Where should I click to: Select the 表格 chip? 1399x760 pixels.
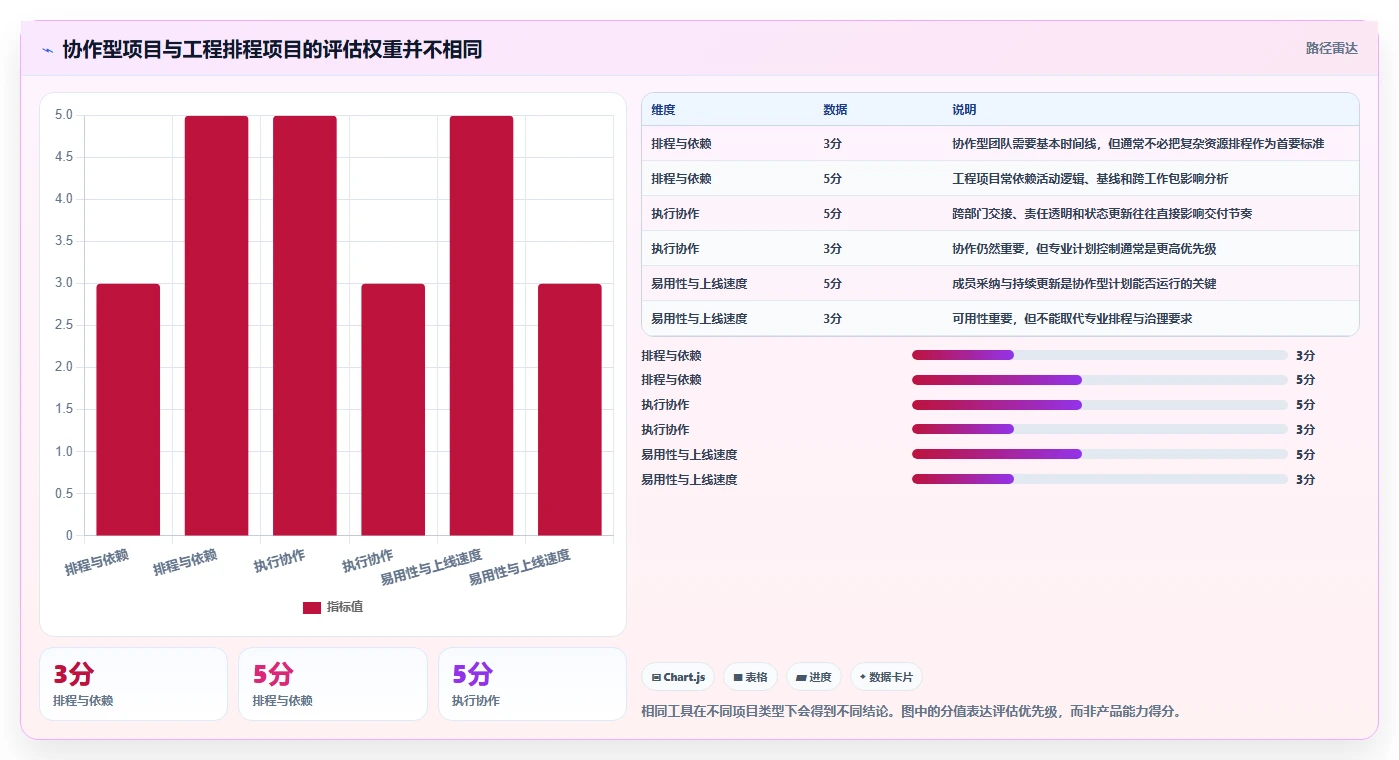(750, 677)
